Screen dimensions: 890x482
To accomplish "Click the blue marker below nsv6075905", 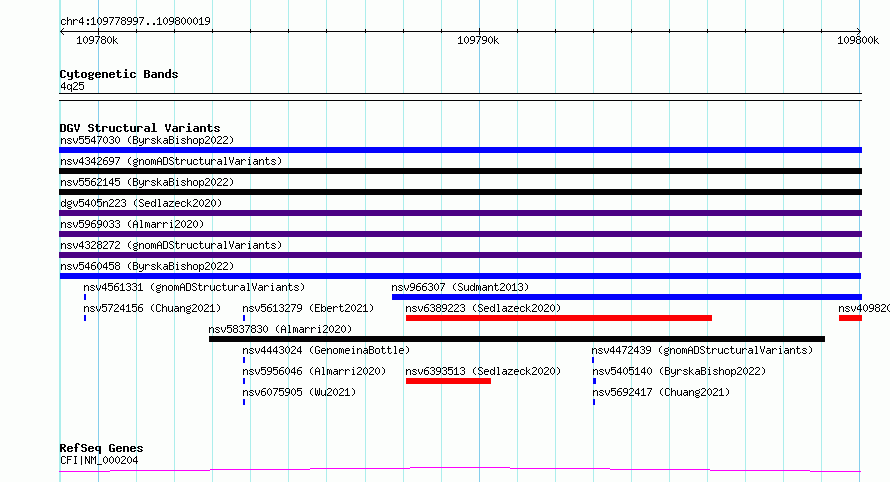I will tap(244, 402).
